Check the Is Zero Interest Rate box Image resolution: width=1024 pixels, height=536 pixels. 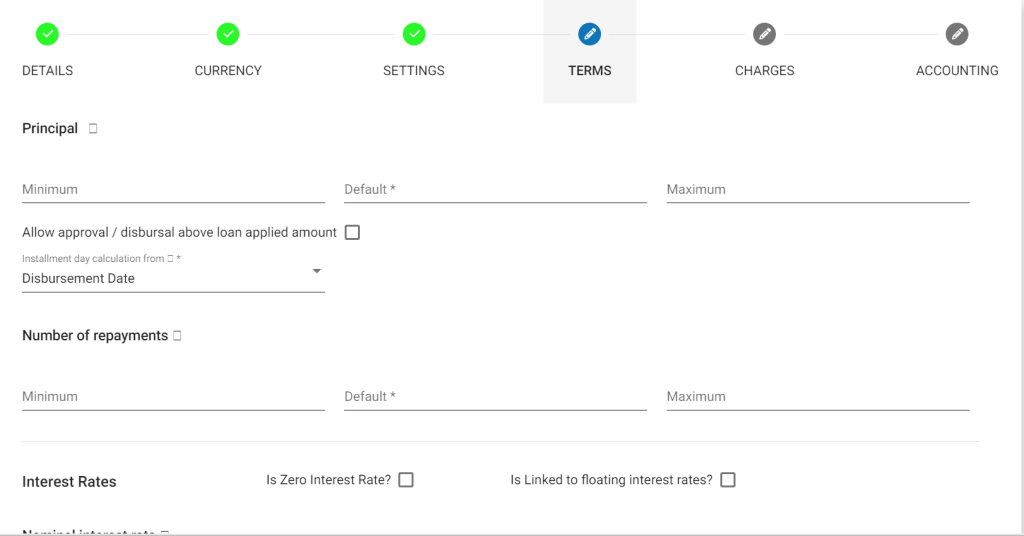[406, 480]
